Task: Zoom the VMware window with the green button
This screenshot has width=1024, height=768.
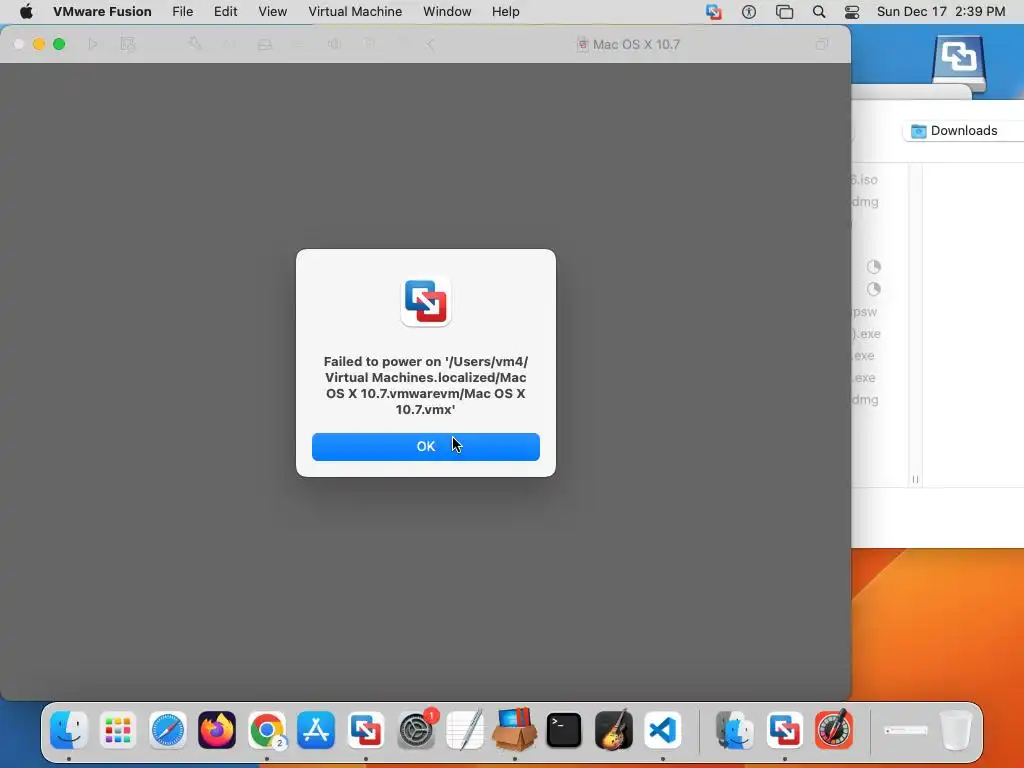Action: (x=59, y=44)
